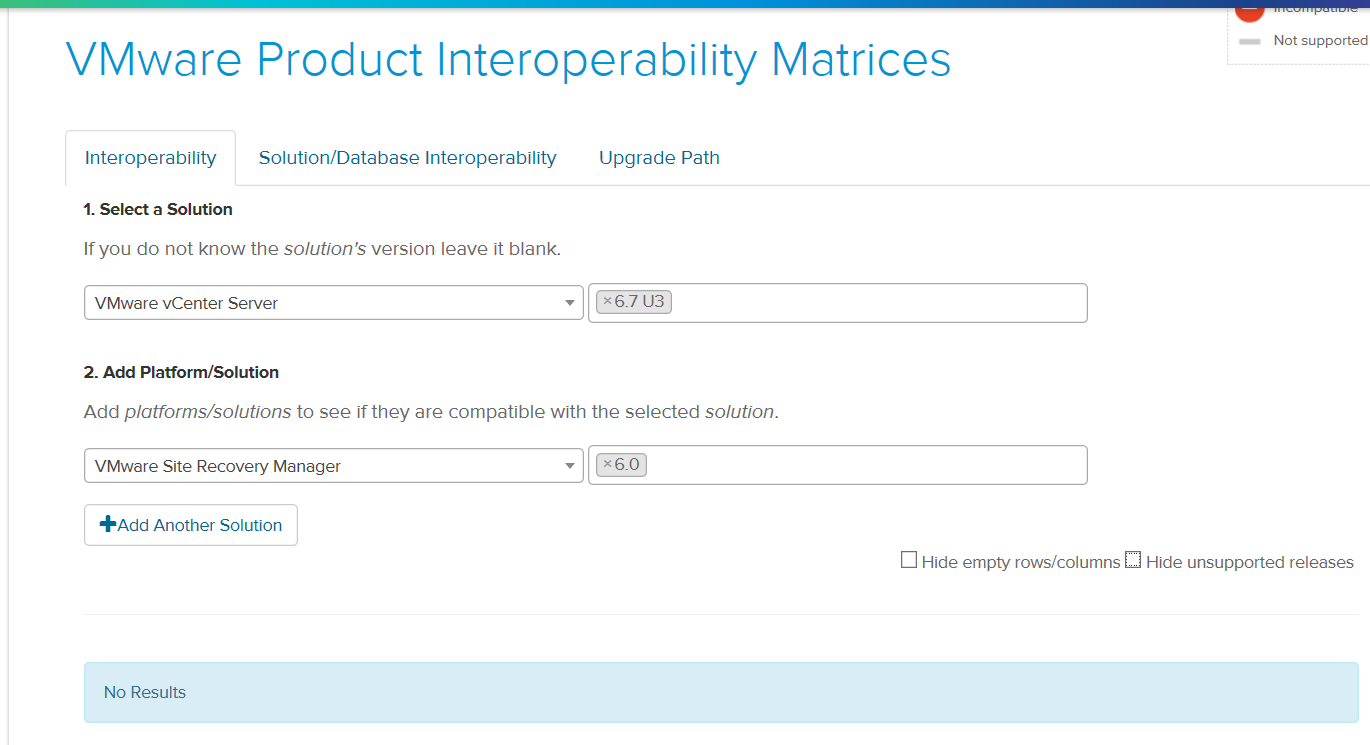Click the gray Not supported legend dash
This screenshot has height=745, width=1370.
click(1249, 41)
